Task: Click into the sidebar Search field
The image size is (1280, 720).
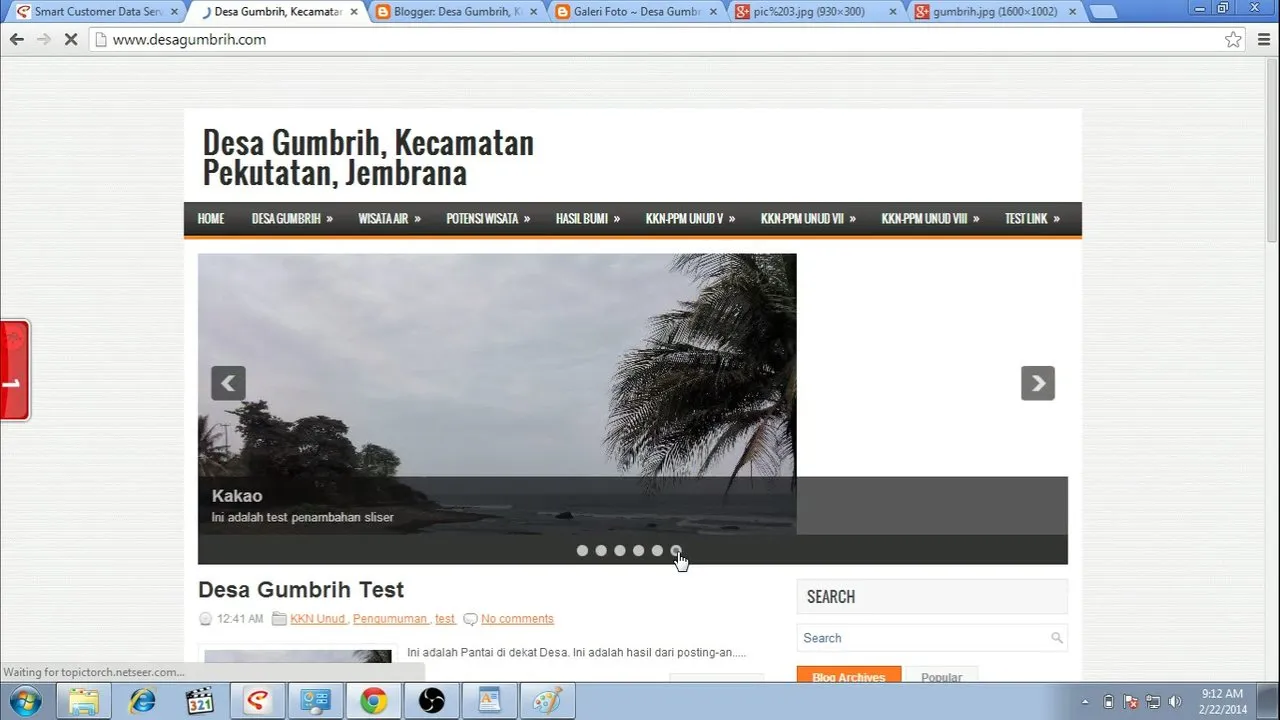Action: (x=922, y=638)
